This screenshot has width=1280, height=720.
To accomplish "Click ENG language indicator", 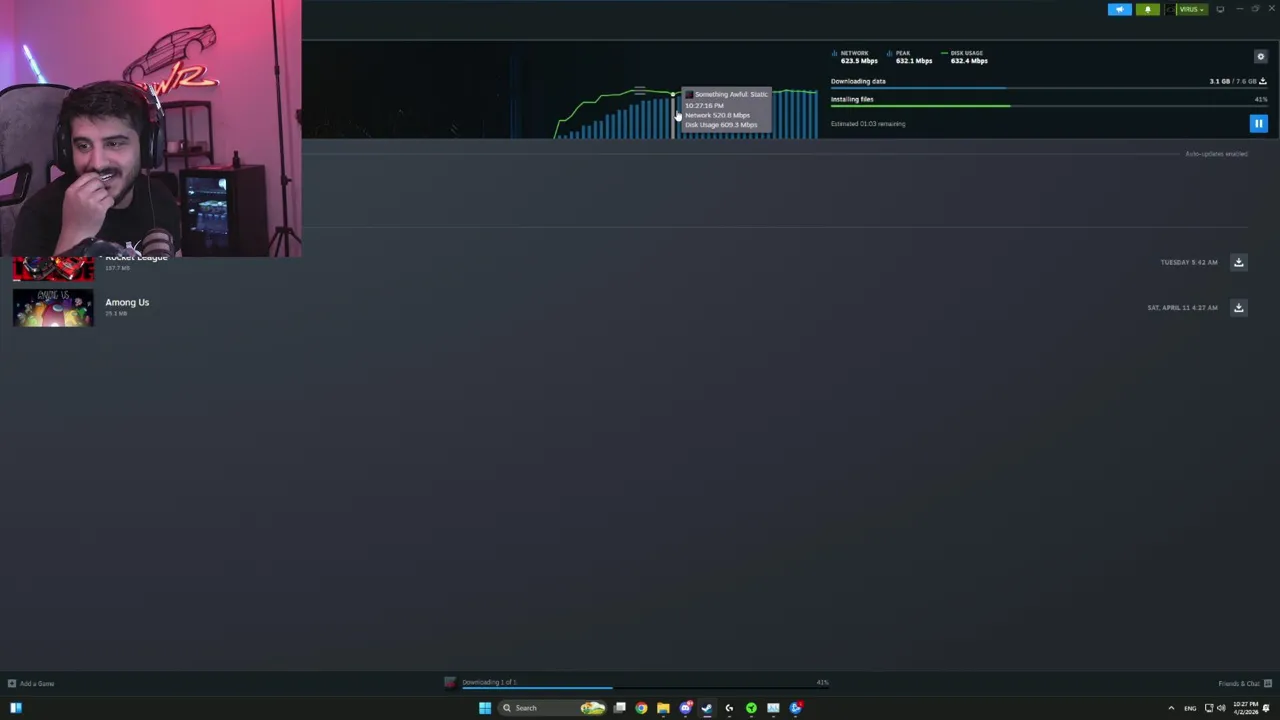I will point(1190,708).
